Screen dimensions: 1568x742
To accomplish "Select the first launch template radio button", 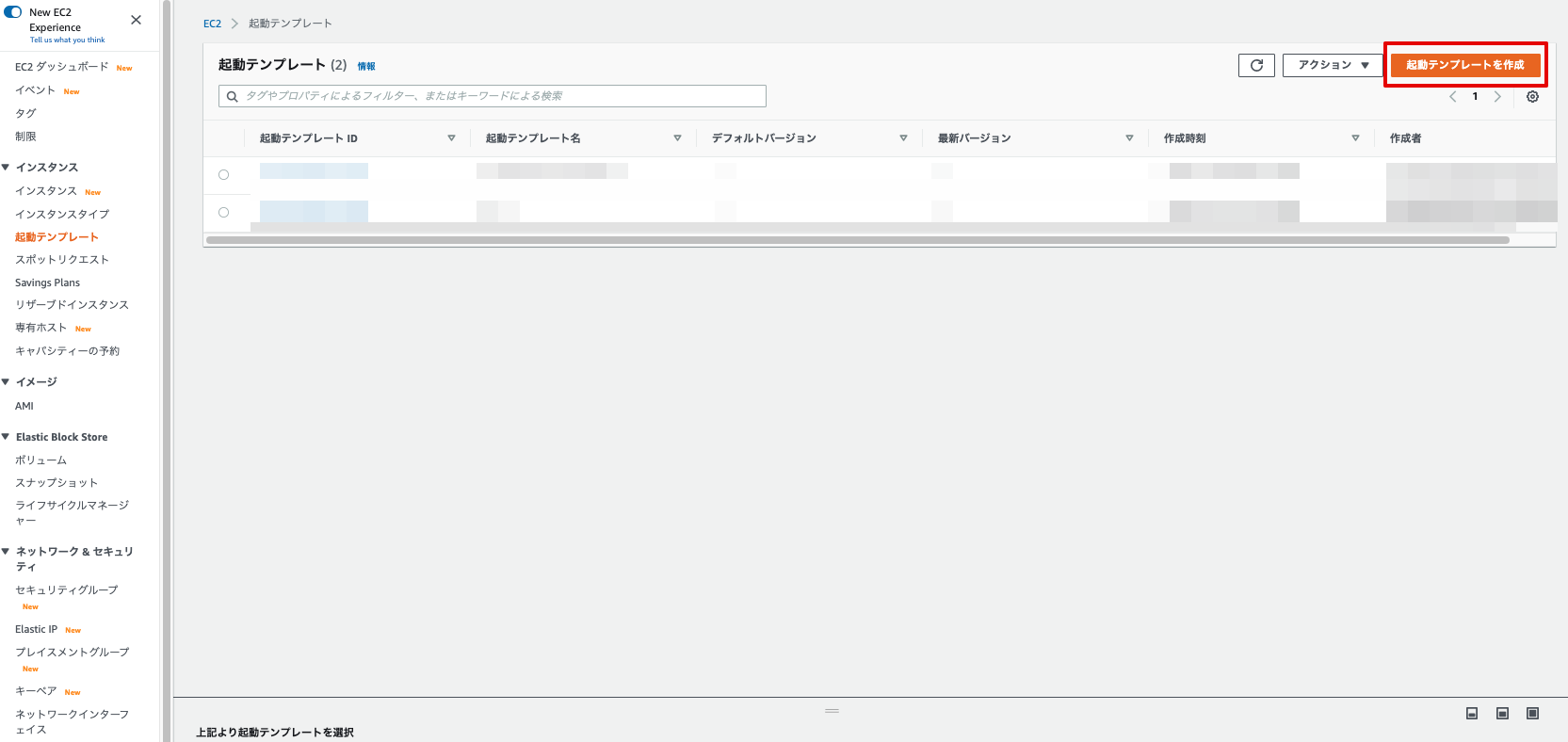I will 223,174.
